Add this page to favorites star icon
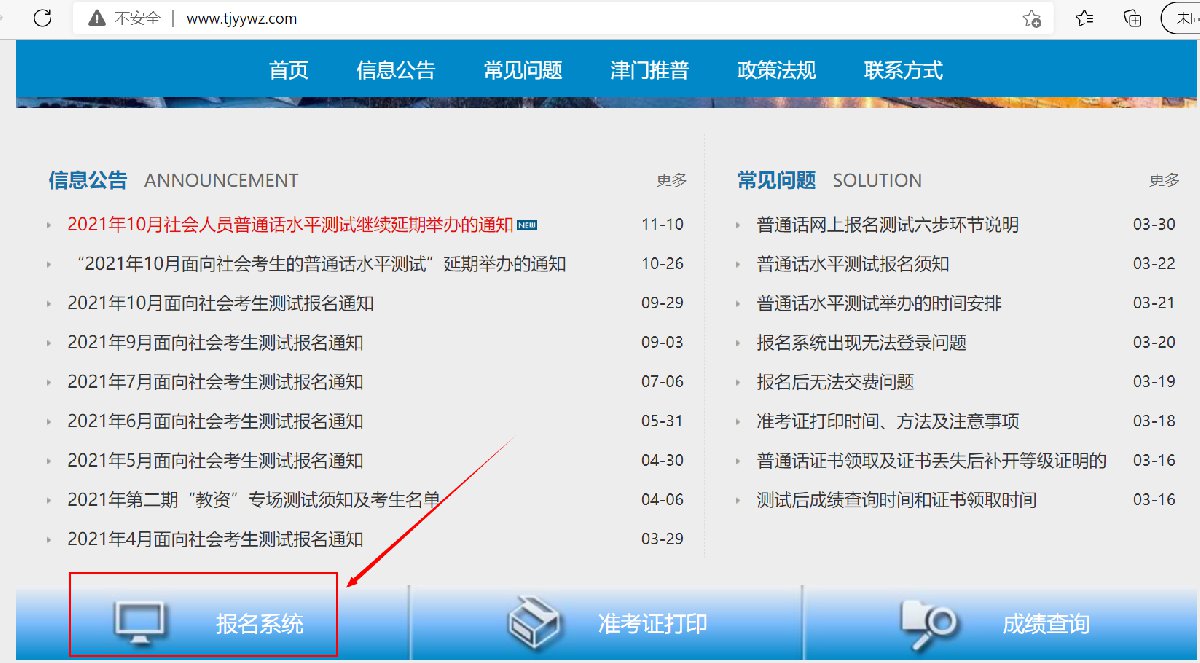The height and width of the screenshot is (663, 1200). 1032,18
